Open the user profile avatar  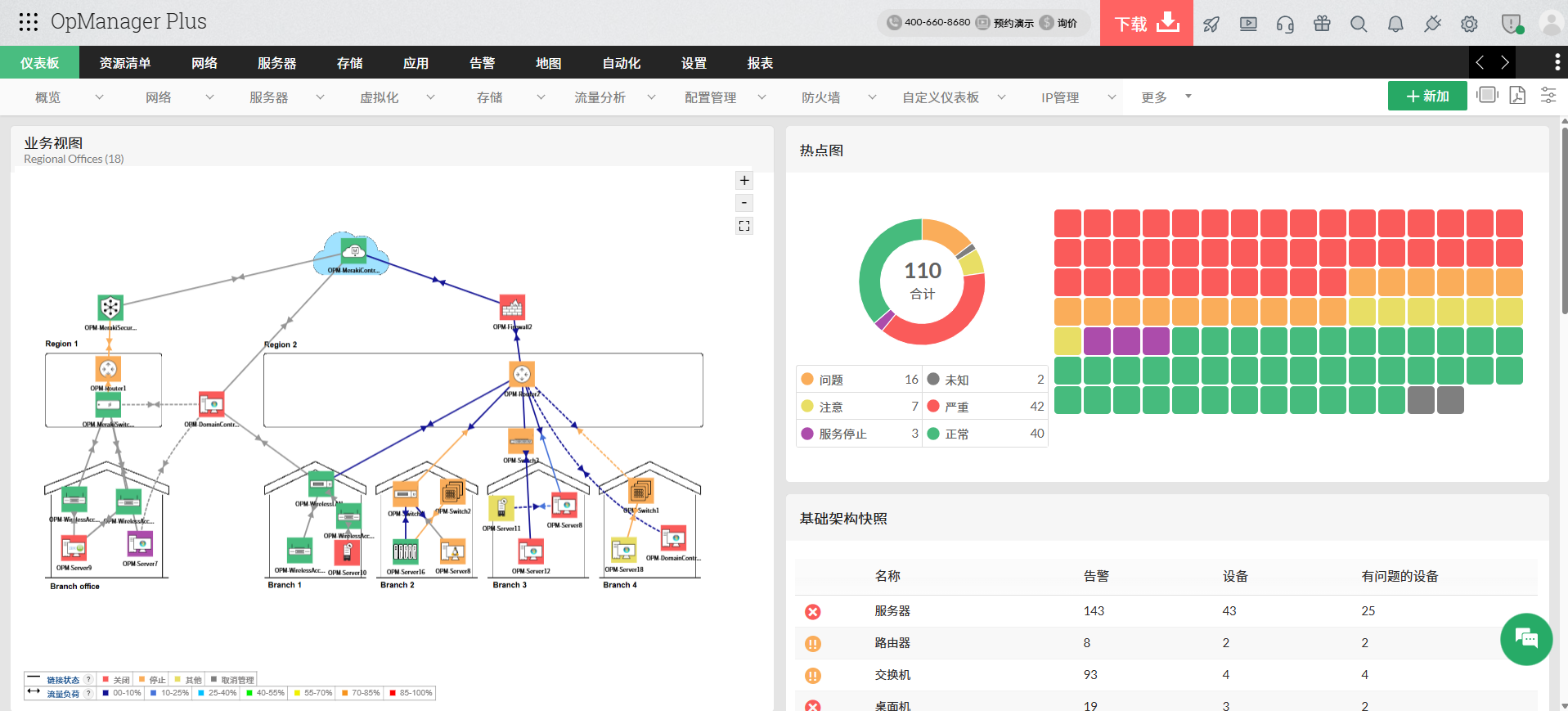click(x=1551, y=23)
